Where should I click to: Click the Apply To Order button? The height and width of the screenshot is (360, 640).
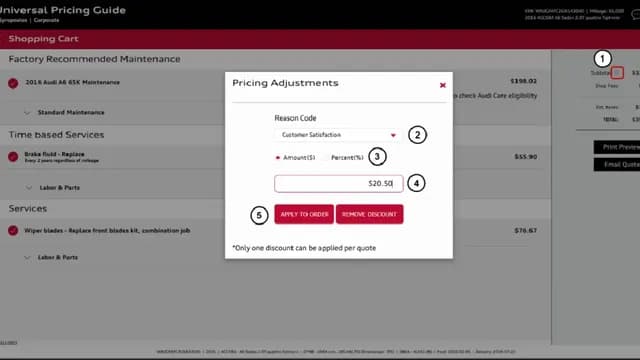[x=304, y=214]
